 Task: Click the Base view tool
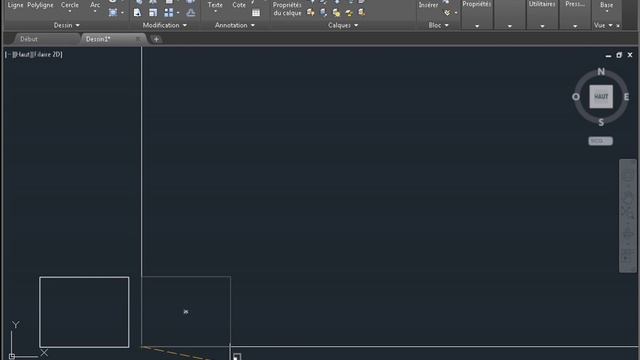pyautogui.click(x=607, y=5)
